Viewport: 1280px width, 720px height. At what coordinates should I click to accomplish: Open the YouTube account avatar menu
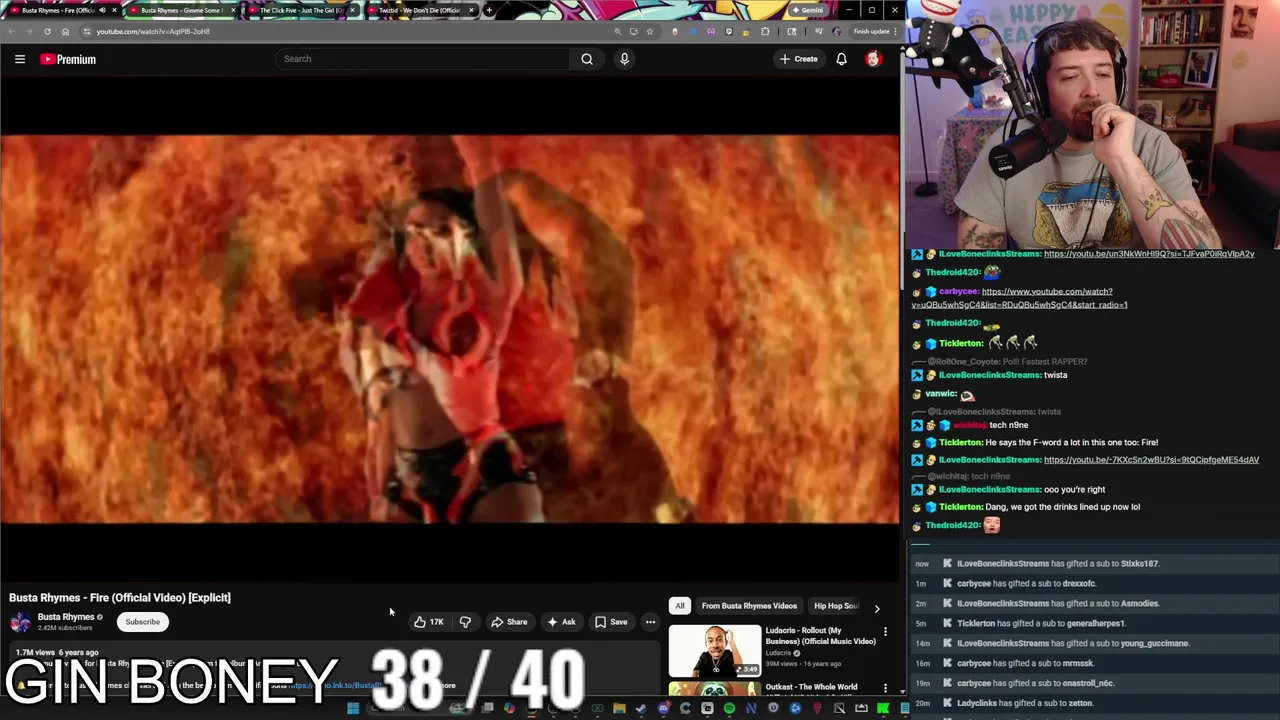pyautogui.click(x=873, y=59)
